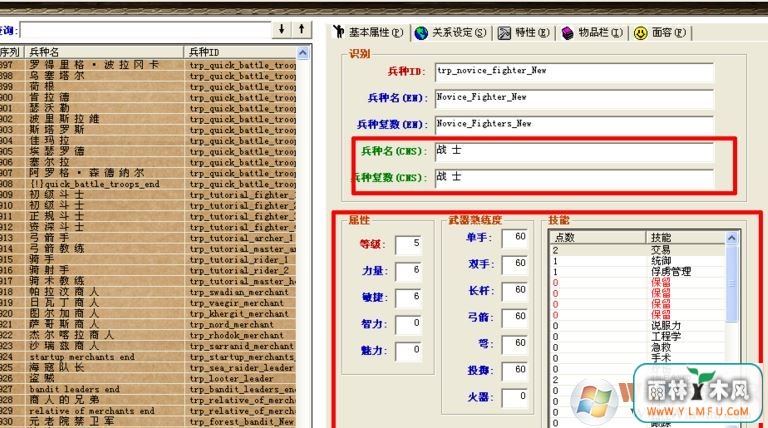Select skill row 俘虏管理
This screenshot has width=768, height=428.
click(638, 271)
